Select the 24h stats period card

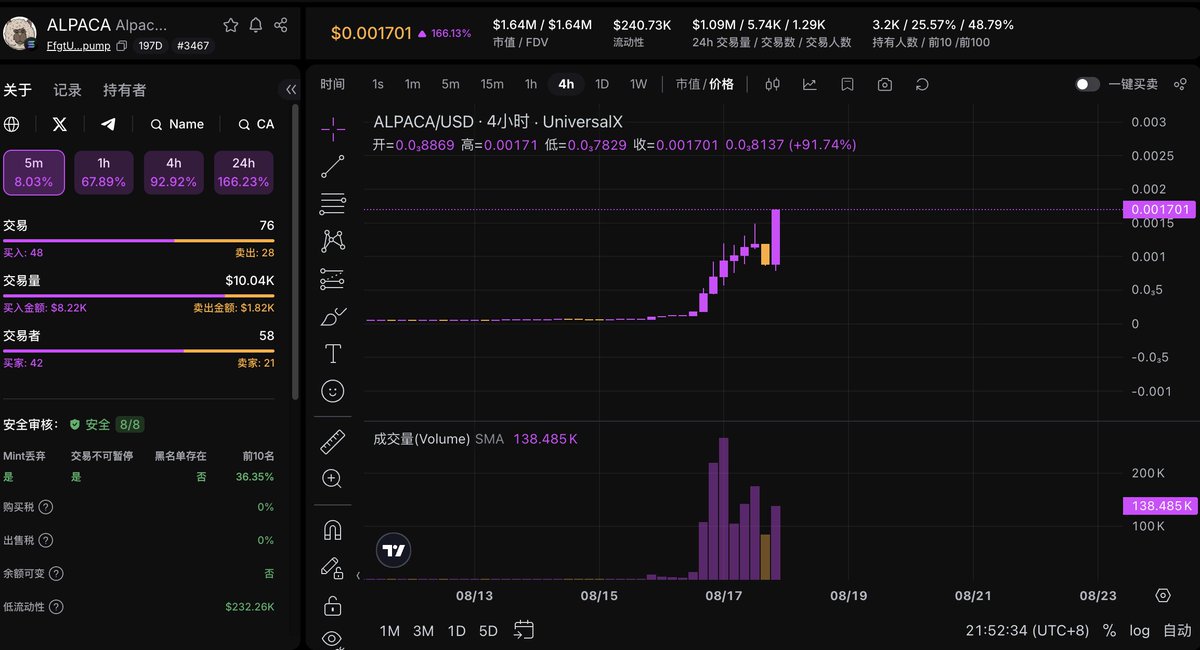tap(244, 172)
